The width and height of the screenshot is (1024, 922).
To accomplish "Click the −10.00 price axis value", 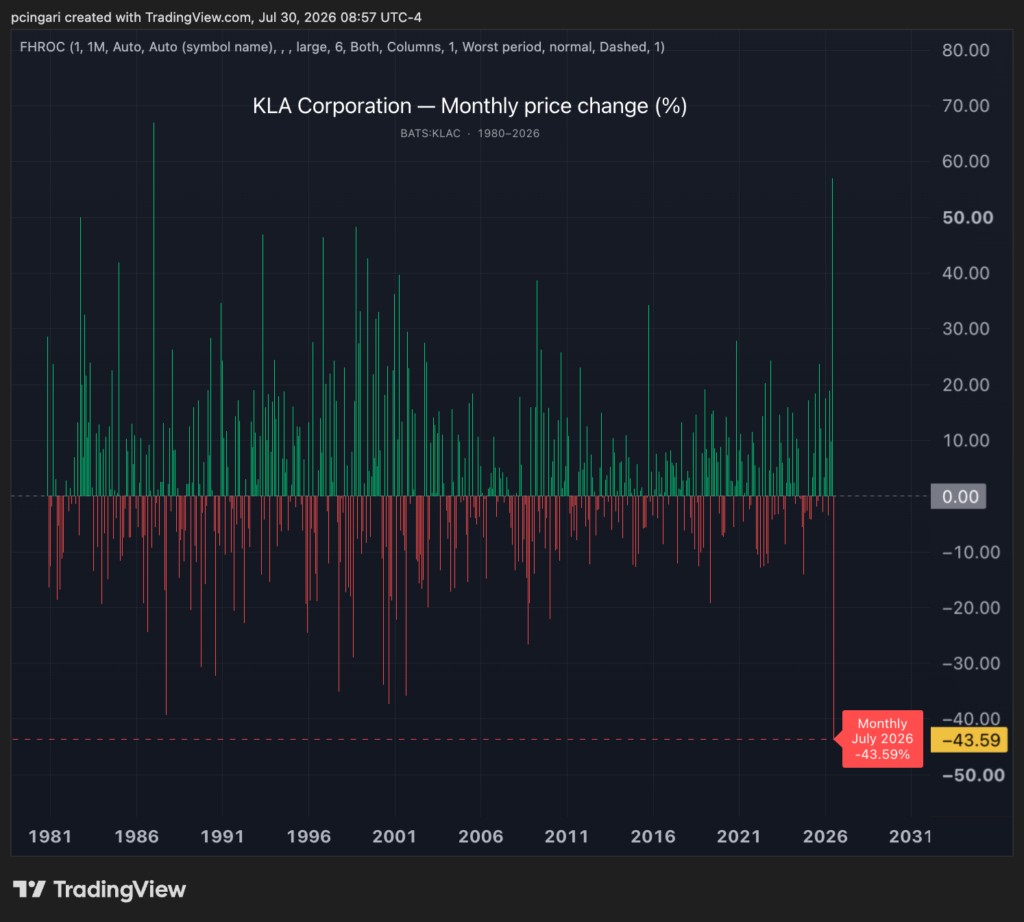I will [970, 552].
